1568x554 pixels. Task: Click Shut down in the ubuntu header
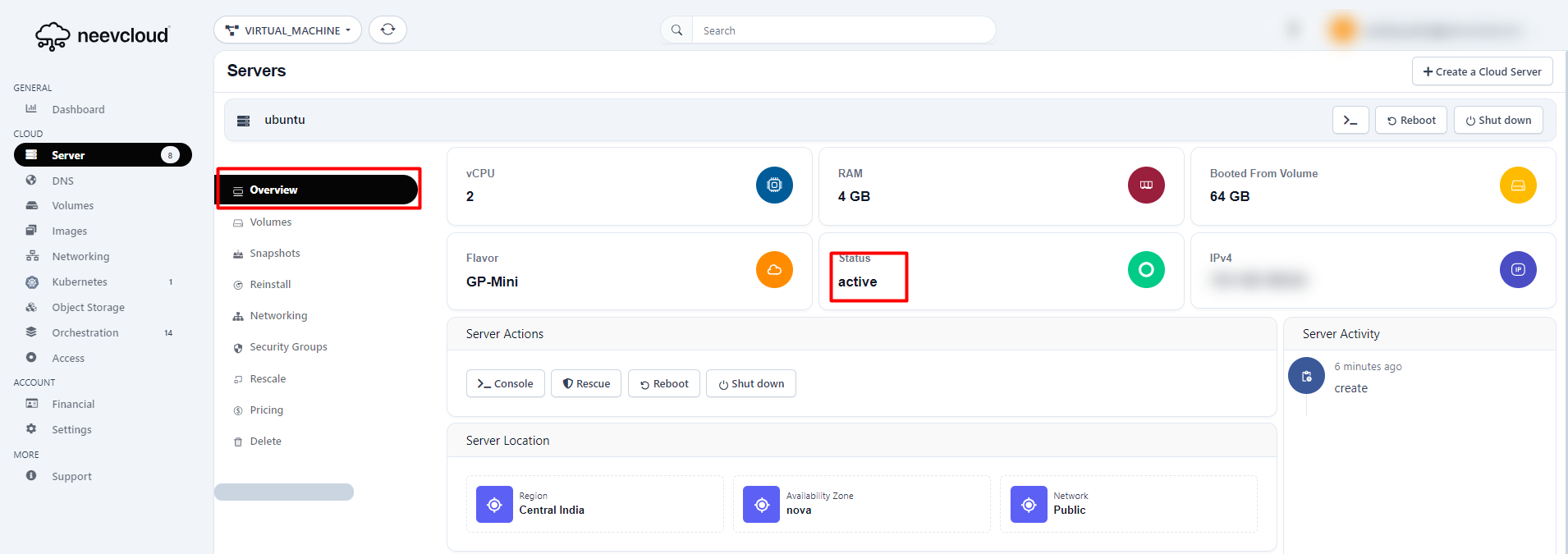pyautogui.click(x=1498, y=121)
